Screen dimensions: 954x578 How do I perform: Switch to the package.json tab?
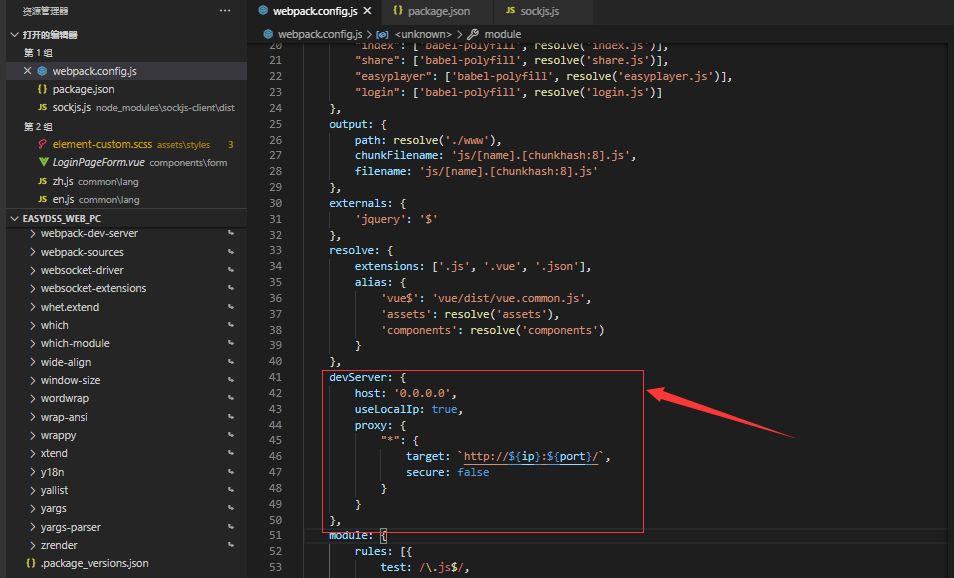pos(439,11)
